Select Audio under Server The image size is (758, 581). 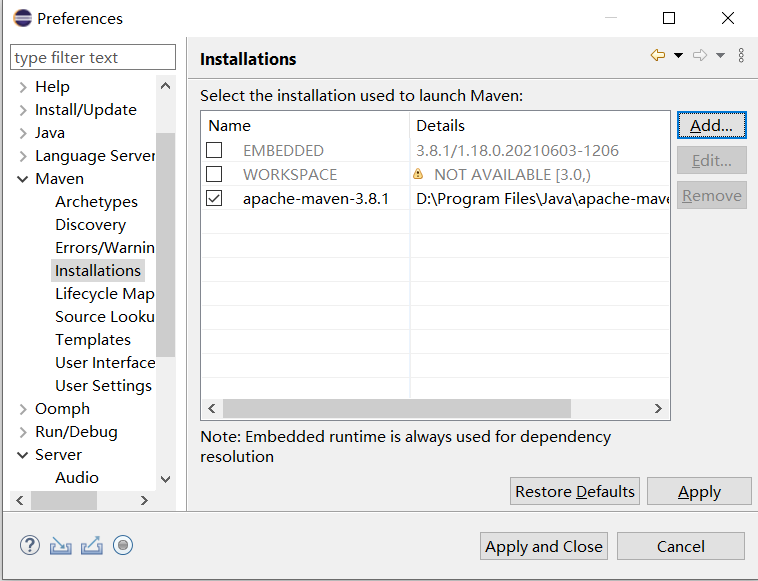pos(77,478)
